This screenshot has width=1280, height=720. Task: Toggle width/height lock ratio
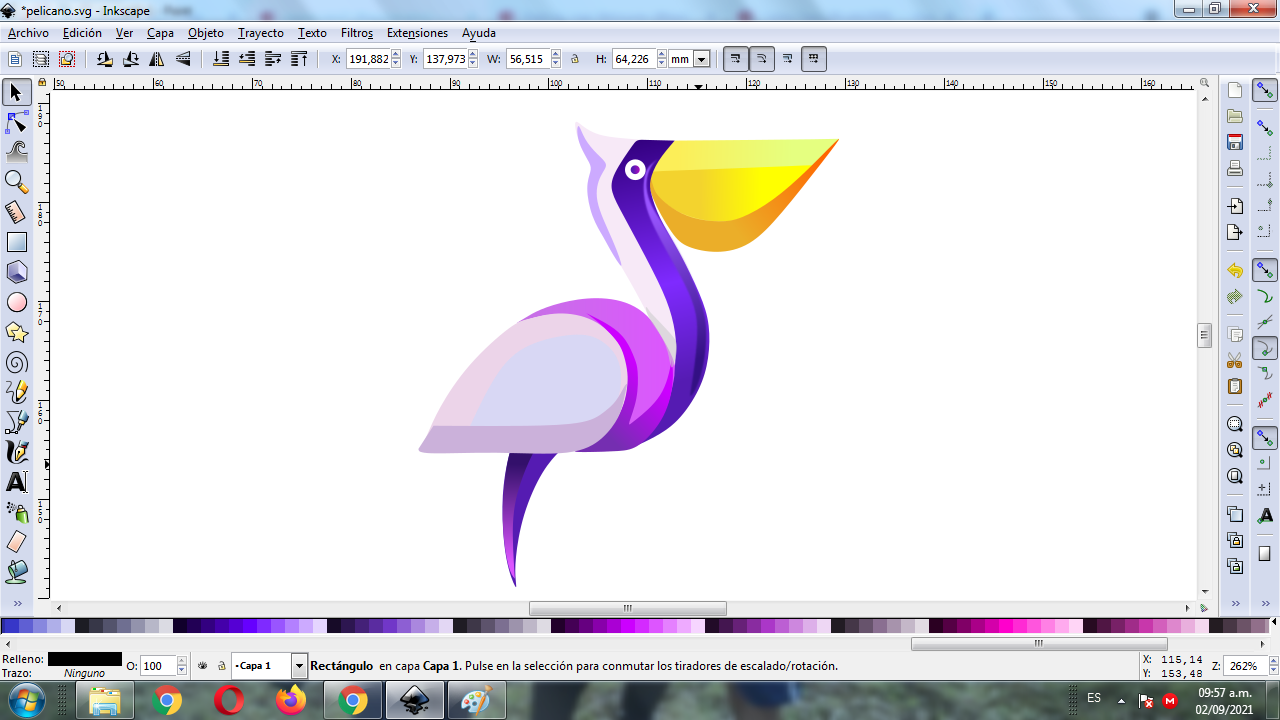(x=575, y=59)
